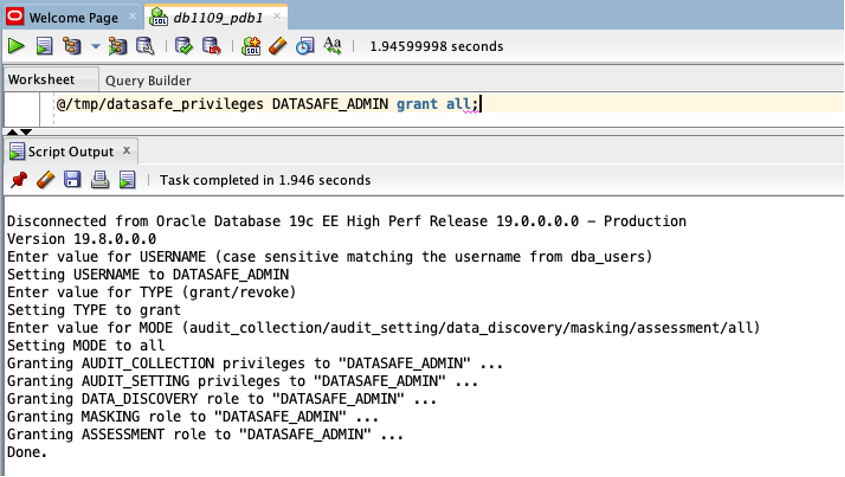Close the Script Output panel tab
Image resolution: width=845 pixels, height=477 pixels.
click(126, 151)
